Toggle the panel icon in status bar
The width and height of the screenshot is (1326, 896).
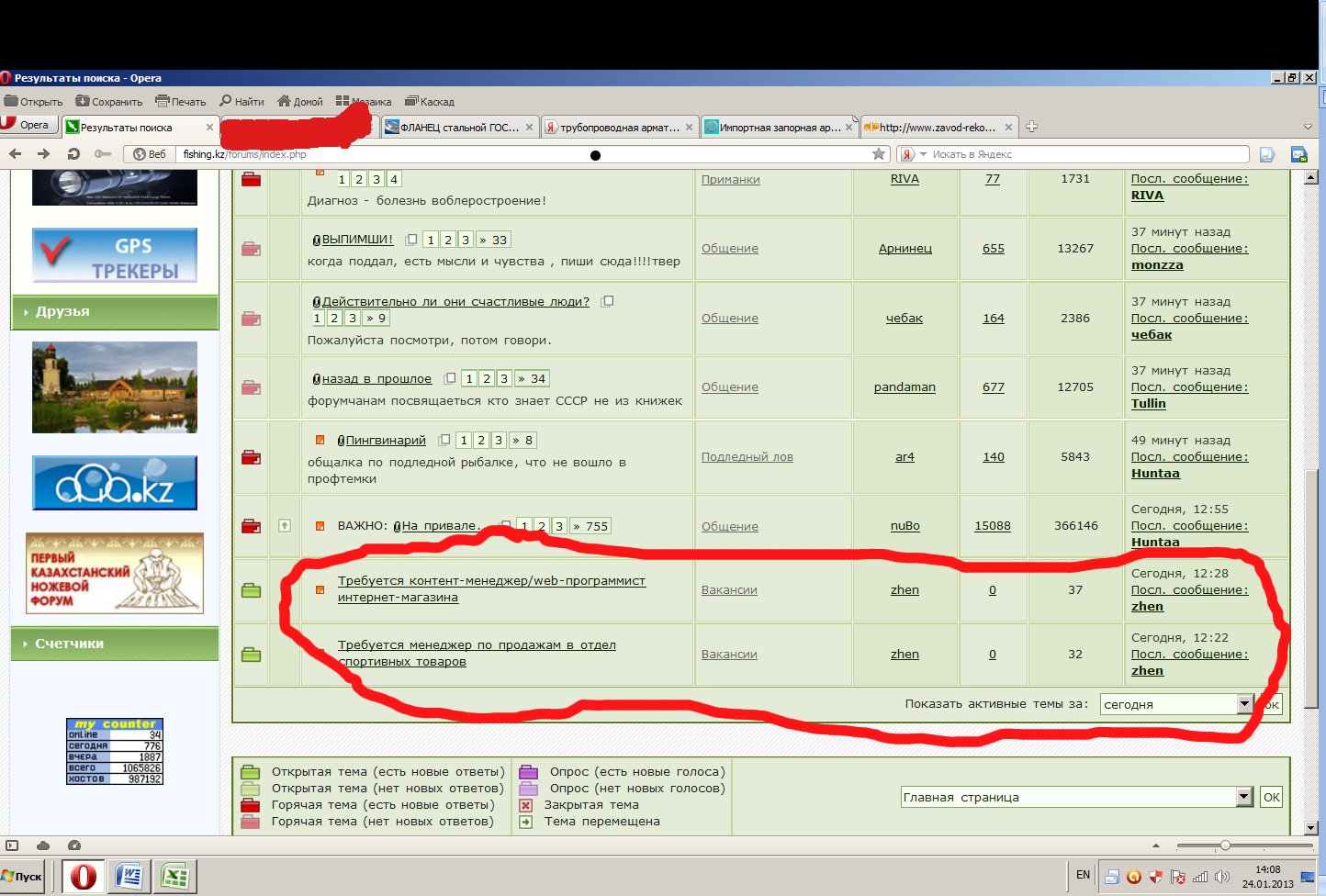tap(12, 846)
